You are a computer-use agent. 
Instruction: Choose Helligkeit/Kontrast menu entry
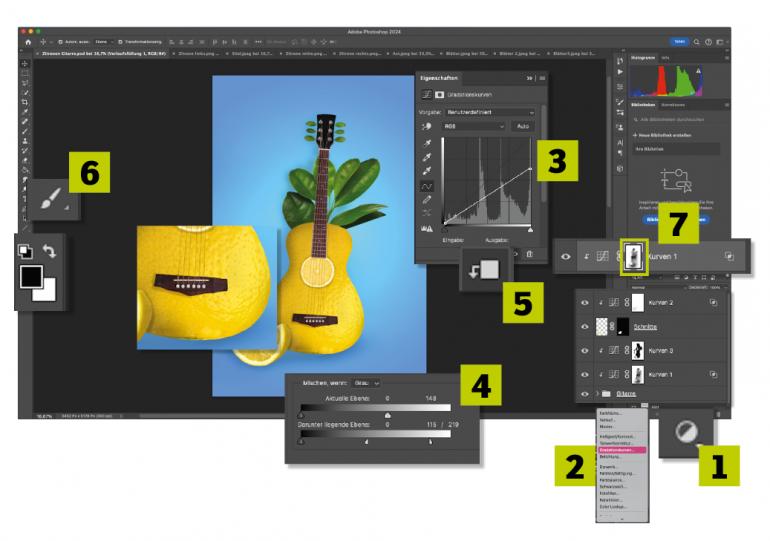(617, 436)
